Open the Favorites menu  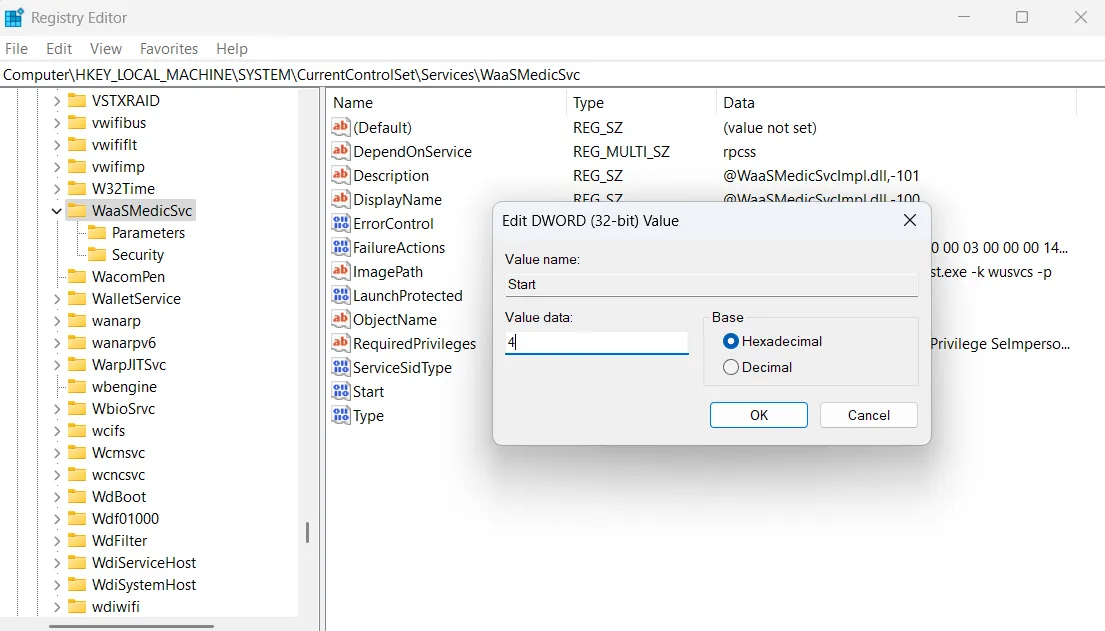[168, 48]
